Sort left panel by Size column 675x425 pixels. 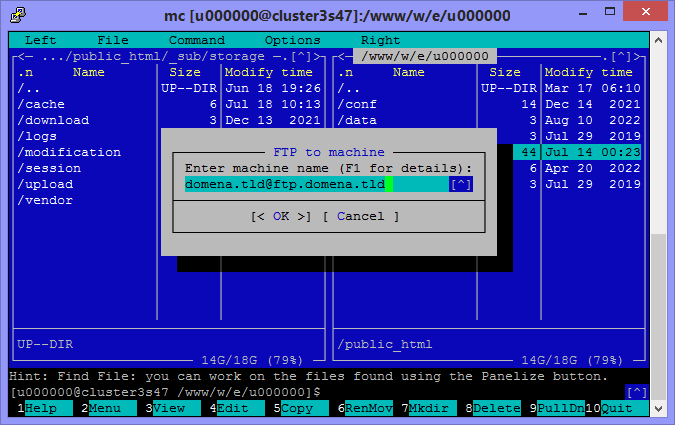pos(185,72)
